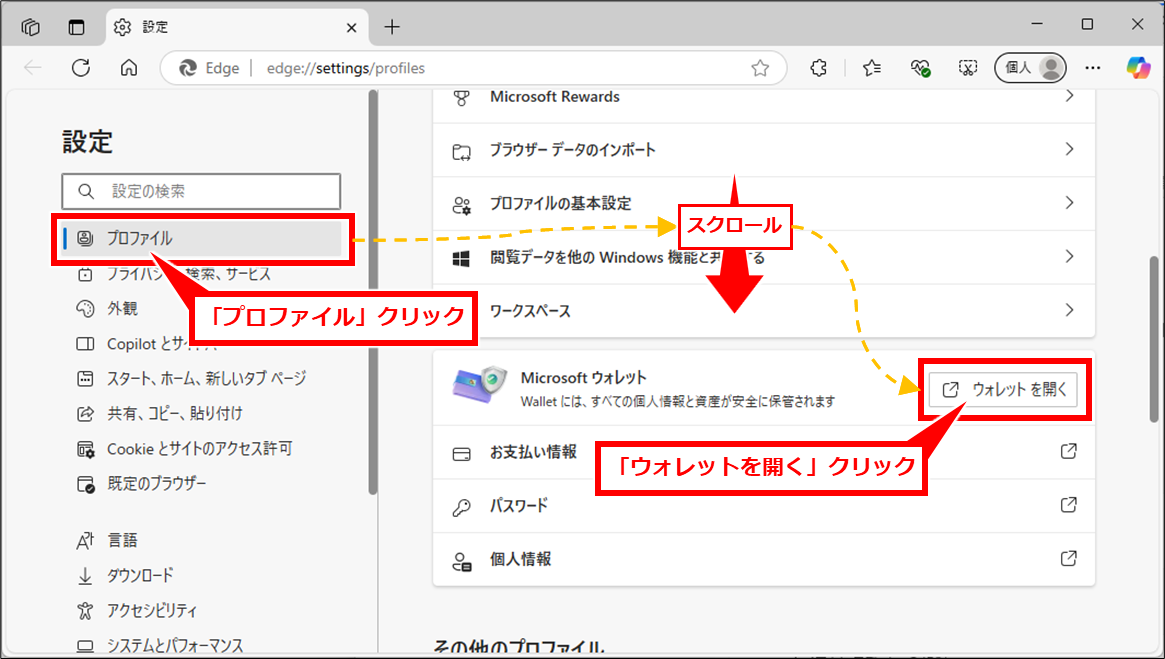
Task: Click the screenshot capture toolbar icon
Action: [x=967, y=68]
